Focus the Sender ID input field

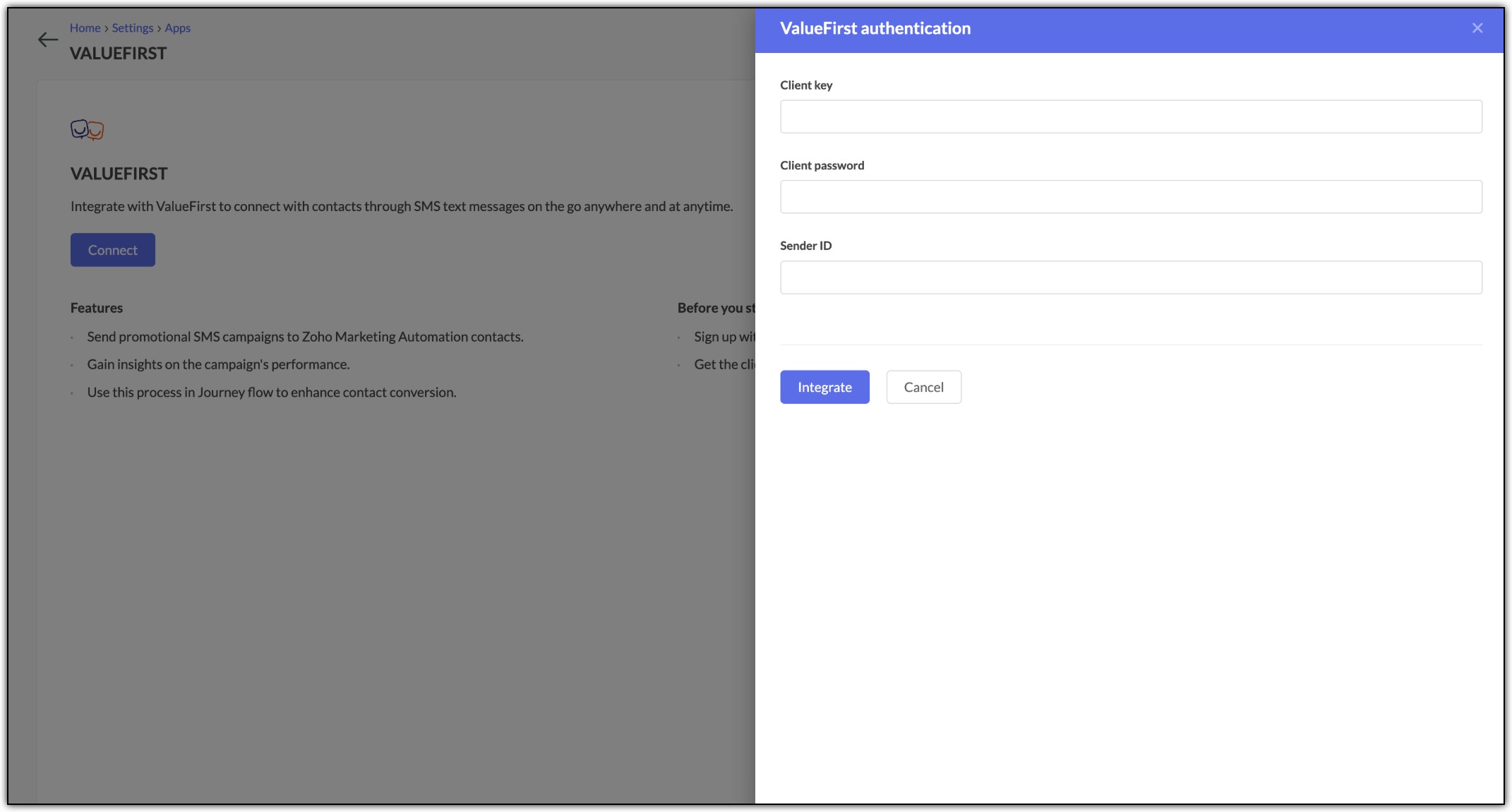[x=1131, y=277]
